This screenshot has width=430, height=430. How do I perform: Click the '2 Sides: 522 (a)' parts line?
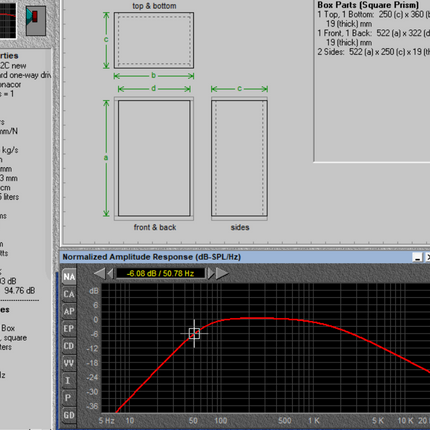[x=373, y=52]
